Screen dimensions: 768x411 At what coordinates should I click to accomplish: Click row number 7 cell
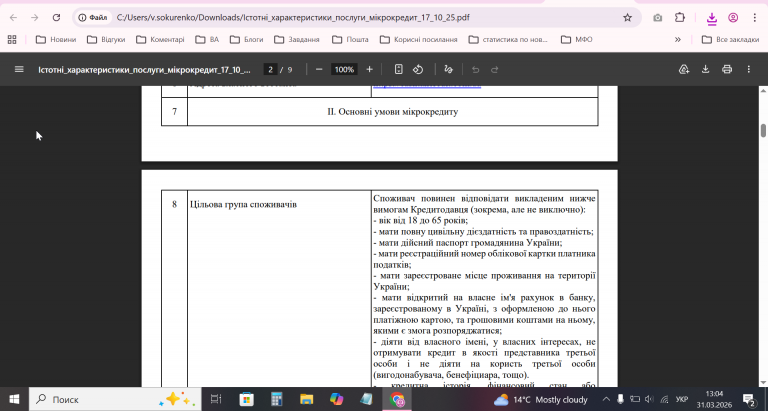point(174,112)
